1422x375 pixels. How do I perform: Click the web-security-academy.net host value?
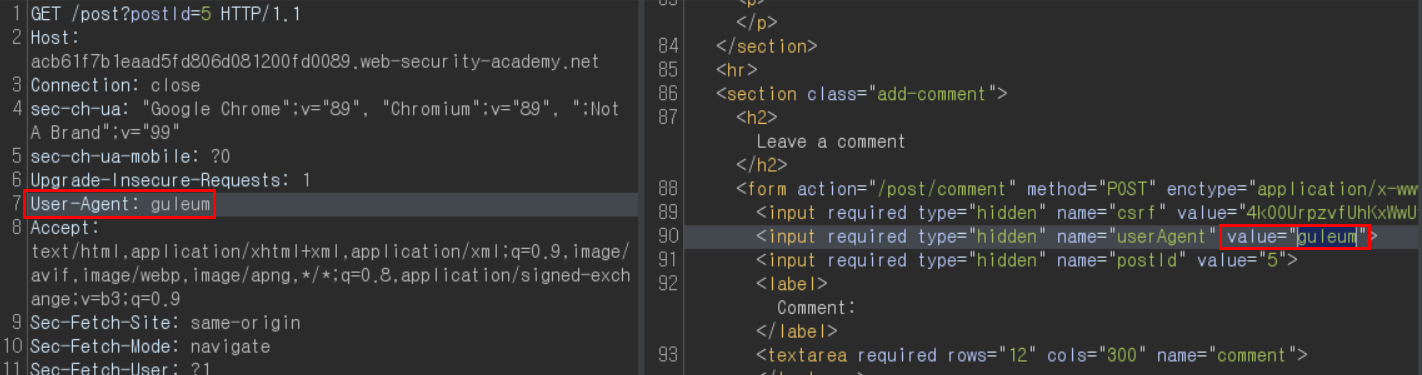(315, 62)
